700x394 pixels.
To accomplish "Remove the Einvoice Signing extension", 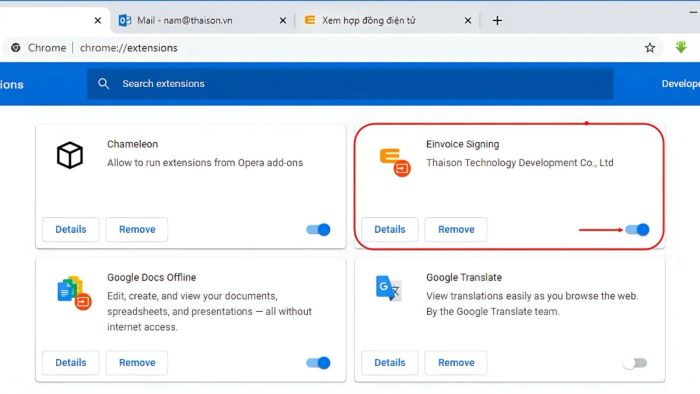I will pos(456,229).
